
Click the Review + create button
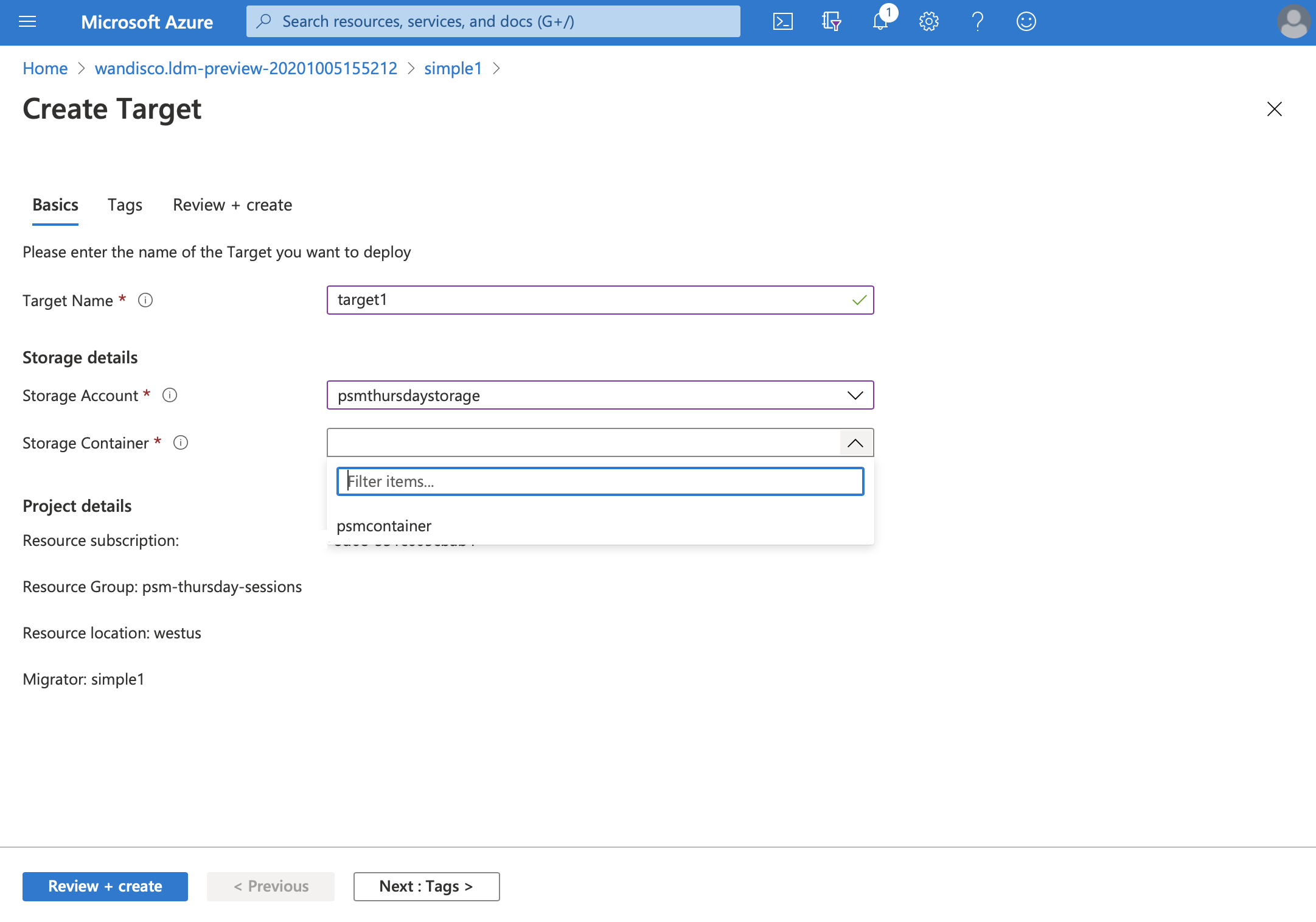[x=104, y=886]
